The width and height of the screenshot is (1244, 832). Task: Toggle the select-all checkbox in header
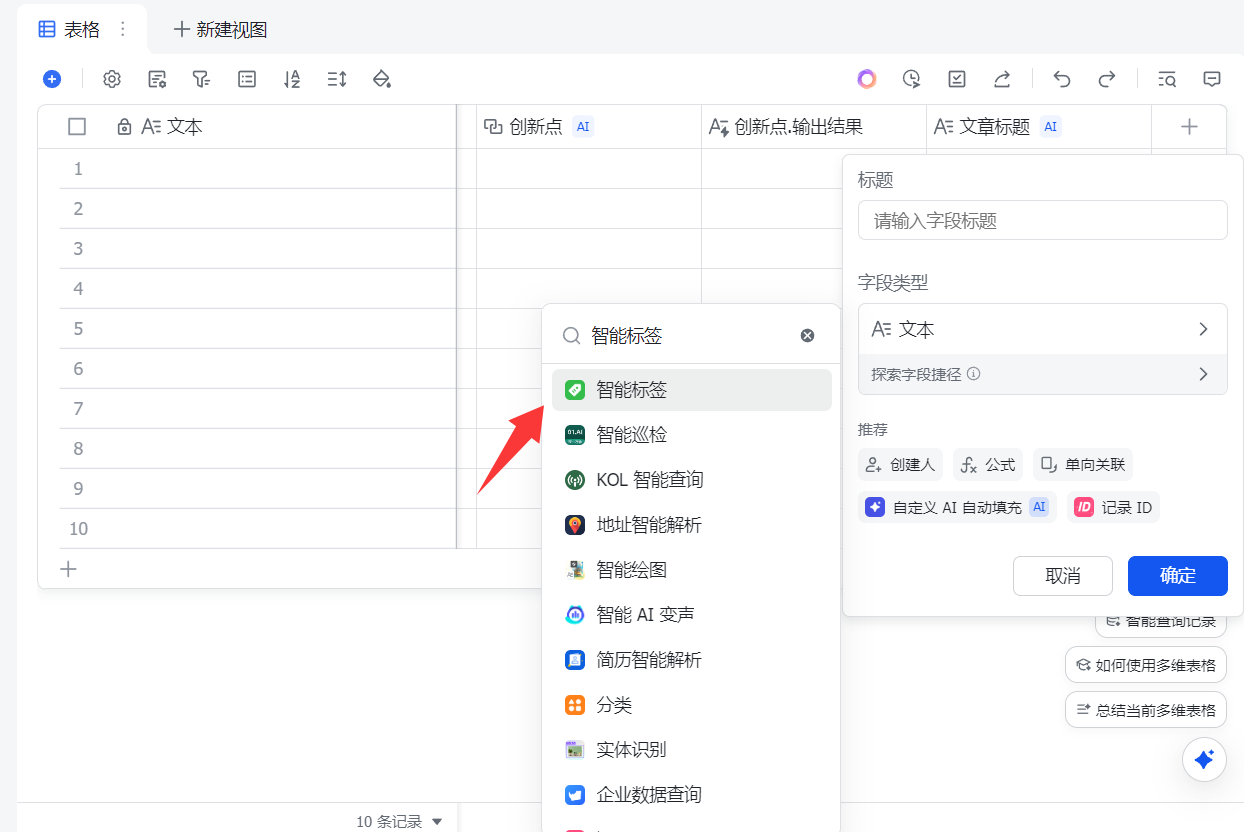77,127
